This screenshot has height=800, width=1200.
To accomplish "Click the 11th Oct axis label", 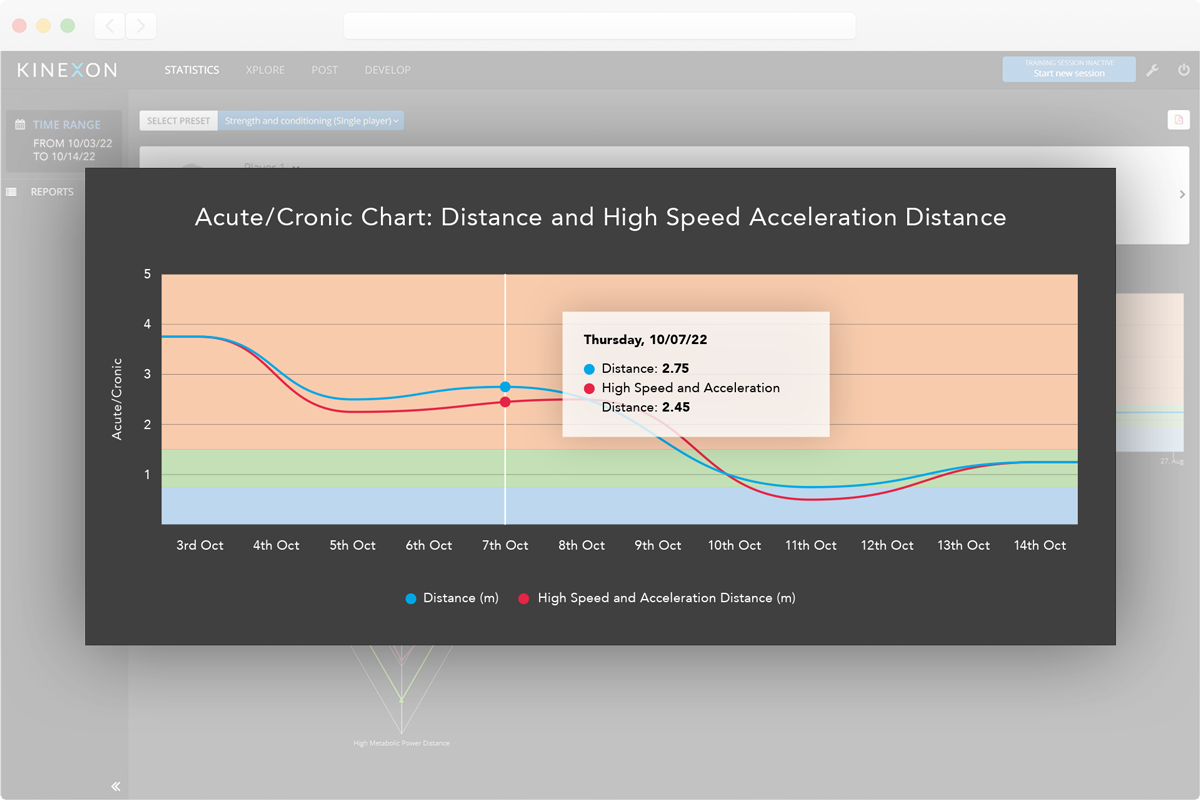I will 811,545.
